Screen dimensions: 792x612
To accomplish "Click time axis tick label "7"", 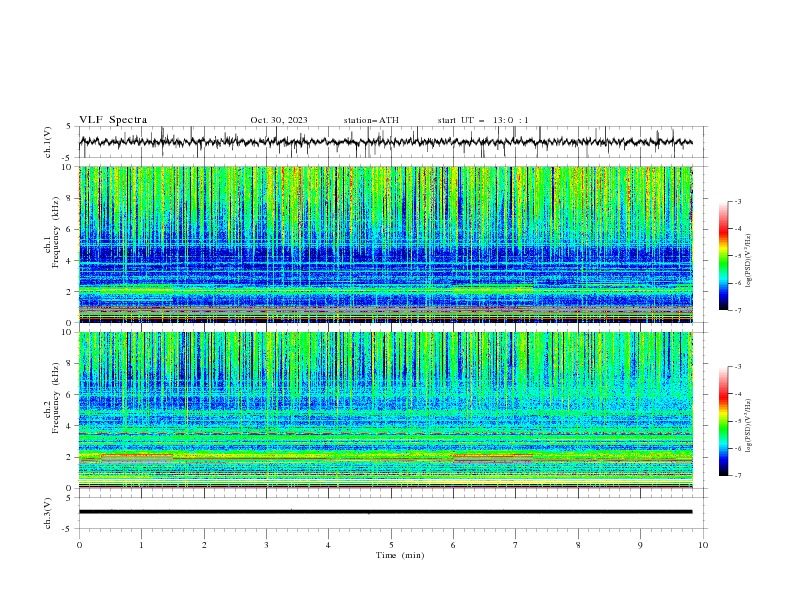I will click(x=516, y=545).
